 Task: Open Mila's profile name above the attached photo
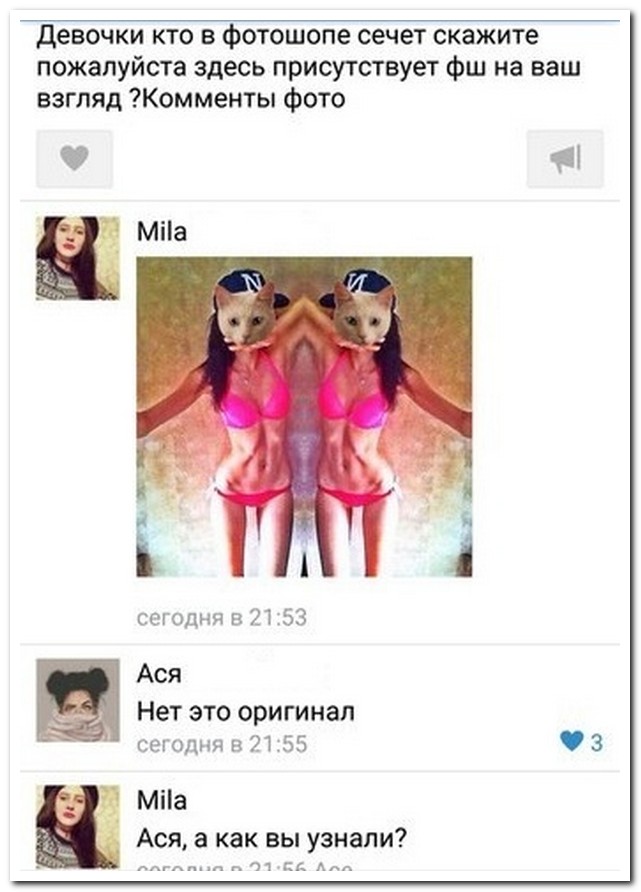point(162,232)
